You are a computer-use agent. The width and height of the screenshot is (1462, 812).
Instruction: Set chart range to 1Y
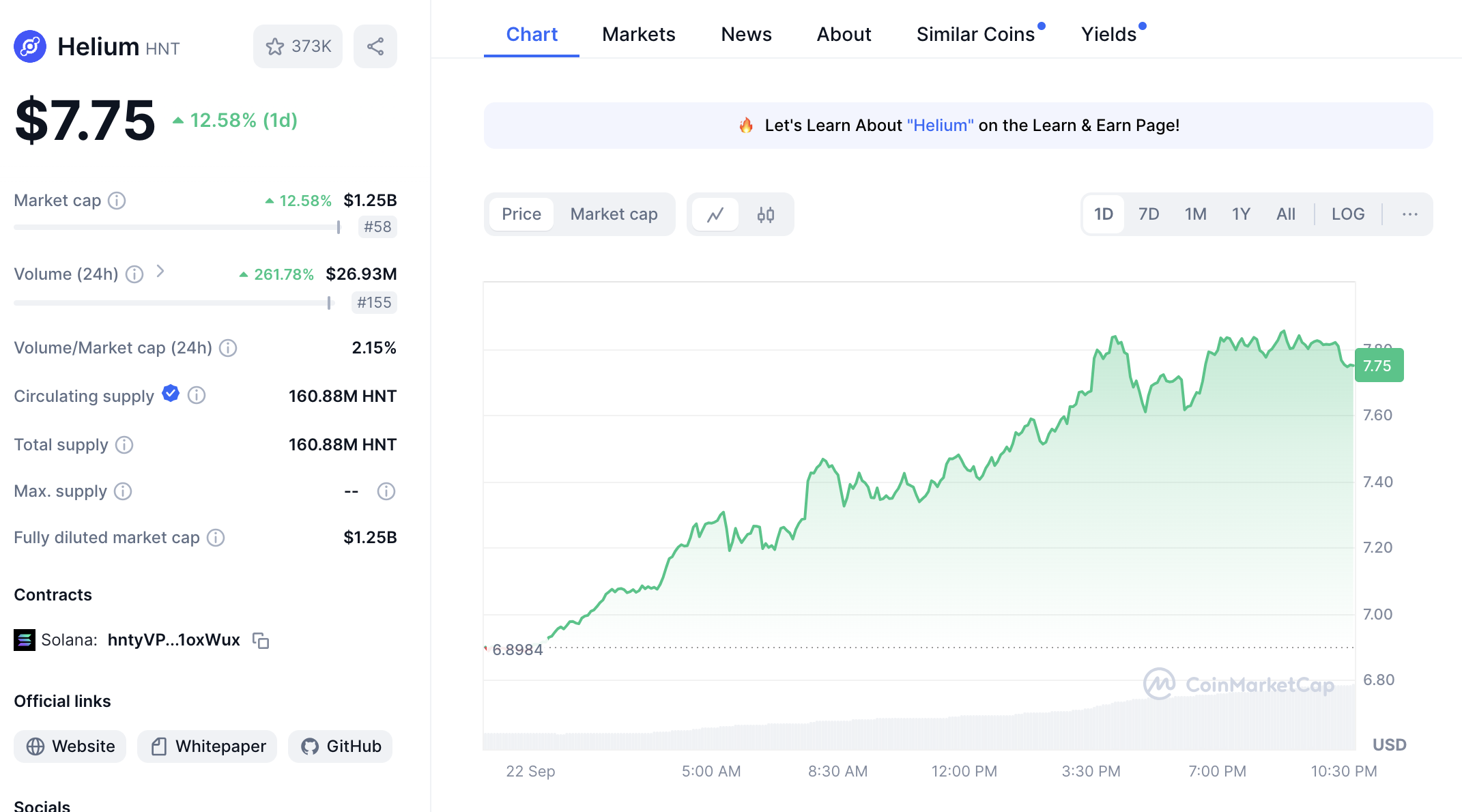point(1241,214)
